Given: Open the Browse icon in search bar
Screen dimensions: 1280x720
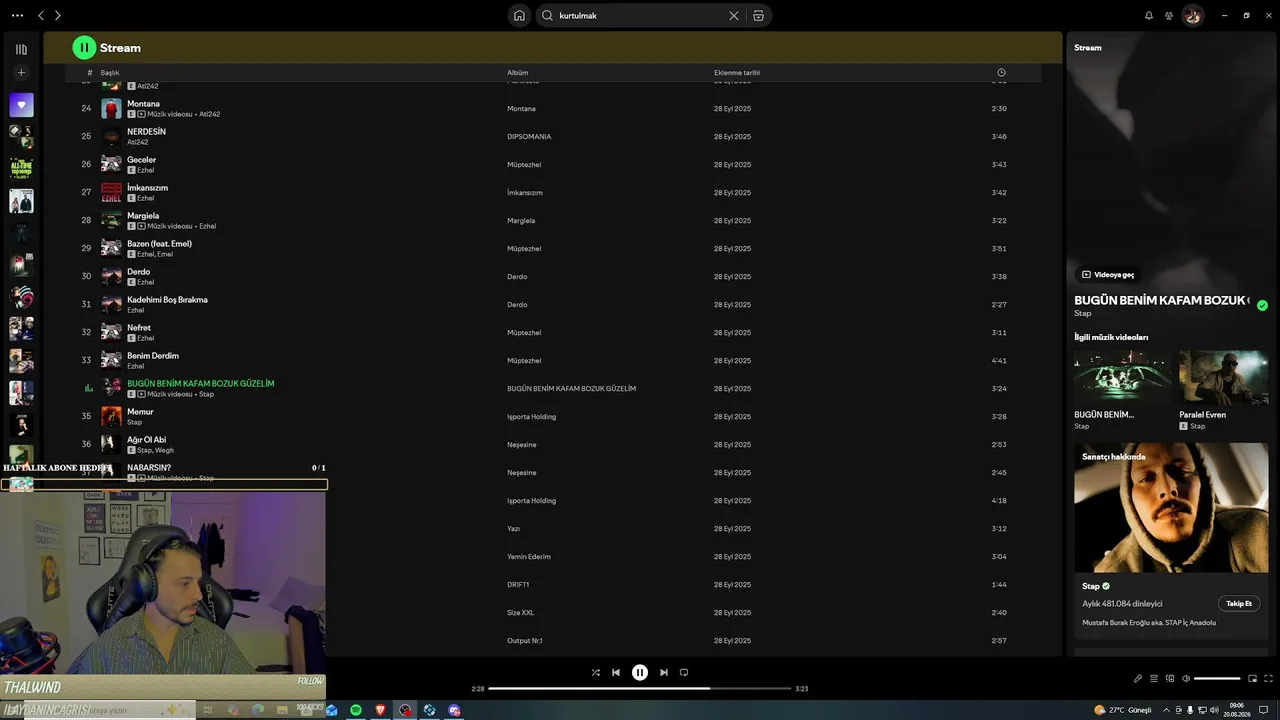Looking at the screenshot, I should coord(758,16).
